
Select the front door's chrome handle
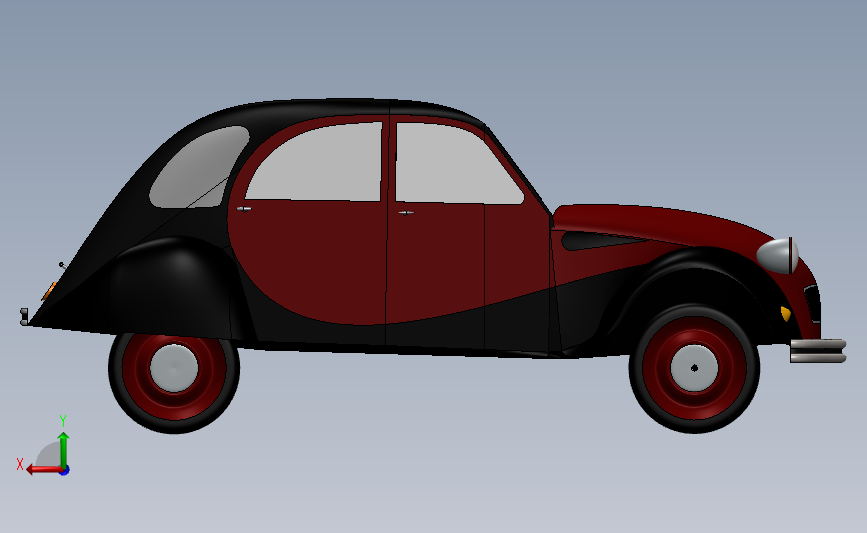pos(406,212)
